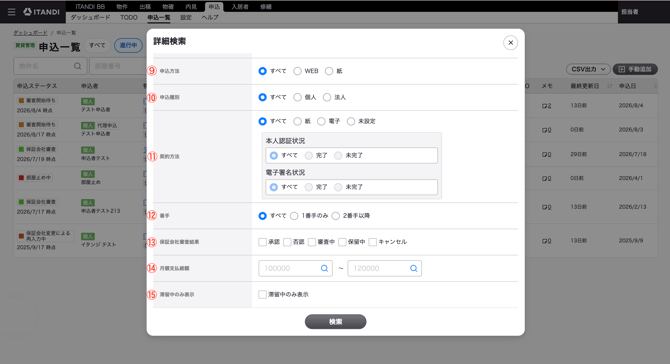Open the 内見 top menu
670x364 pixels.
191,6
